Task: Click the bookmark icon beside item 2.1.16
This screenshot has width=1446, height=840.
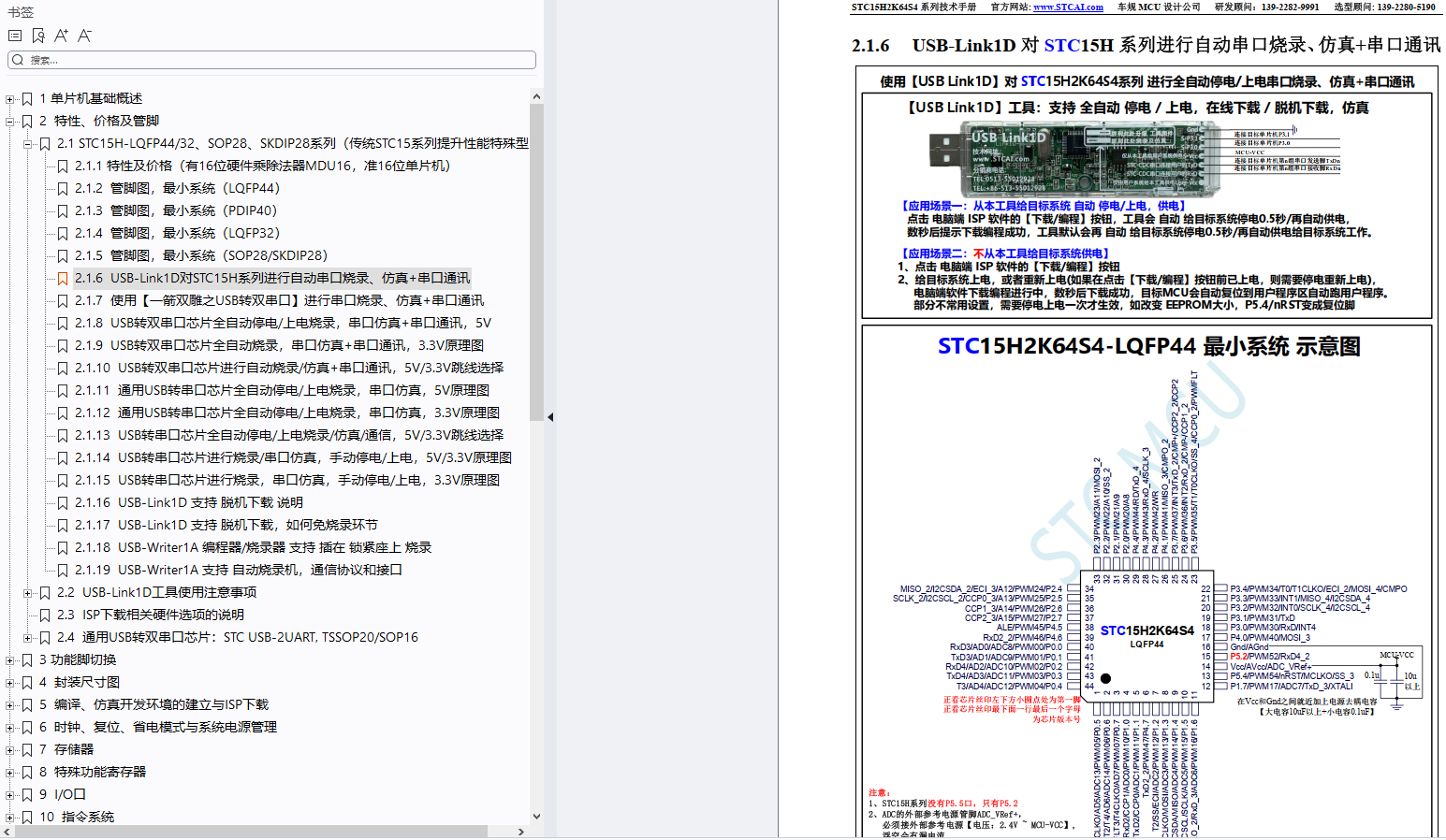Action: click(63, 502)
